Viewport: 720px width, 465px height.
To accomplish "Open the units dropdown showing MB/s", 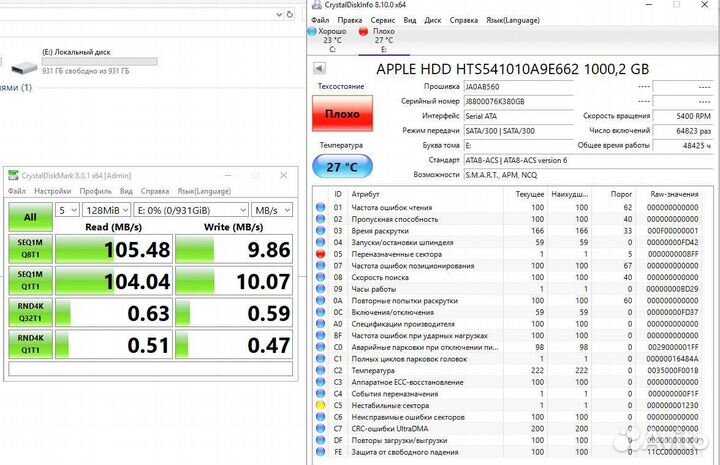I will pos(272,210).
